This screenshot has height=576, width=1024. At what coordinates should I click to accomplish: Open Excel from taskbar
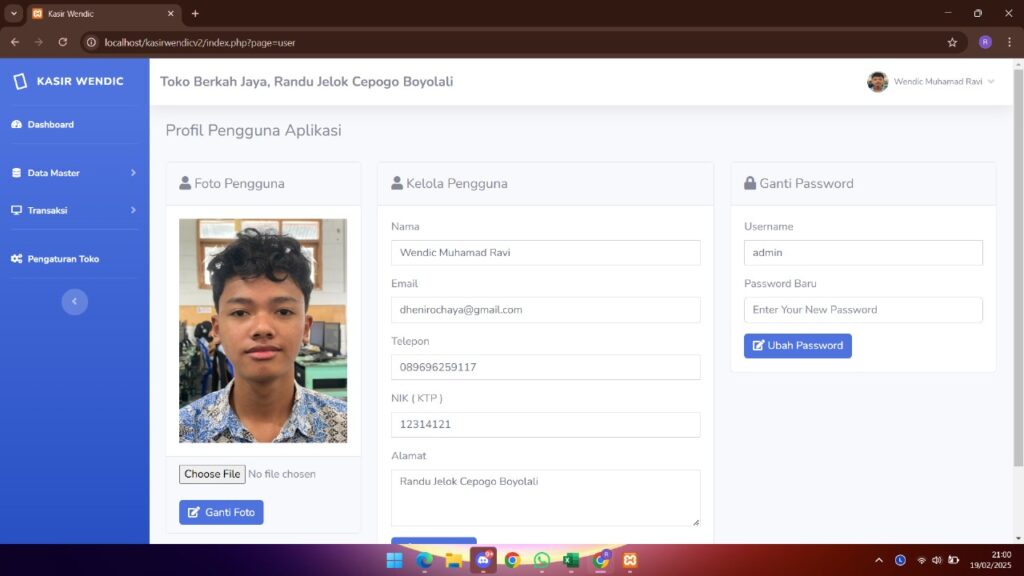[571, 560]
